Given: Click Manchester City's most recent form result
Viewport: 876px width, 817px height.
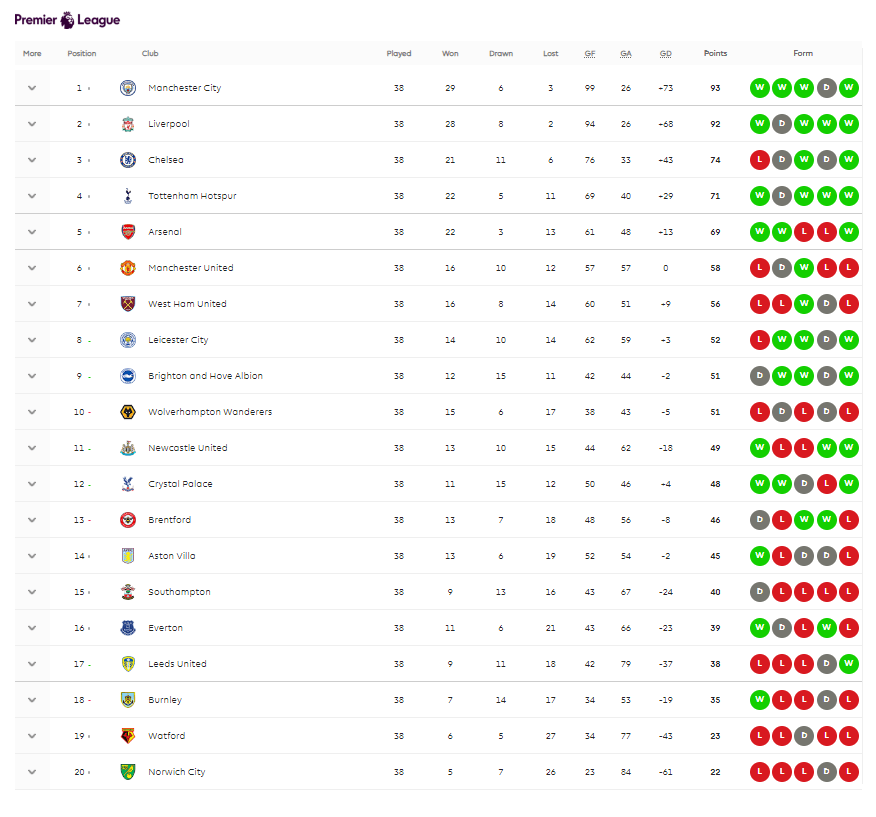Looking at the screenshot, I should (x=849, y=88).
